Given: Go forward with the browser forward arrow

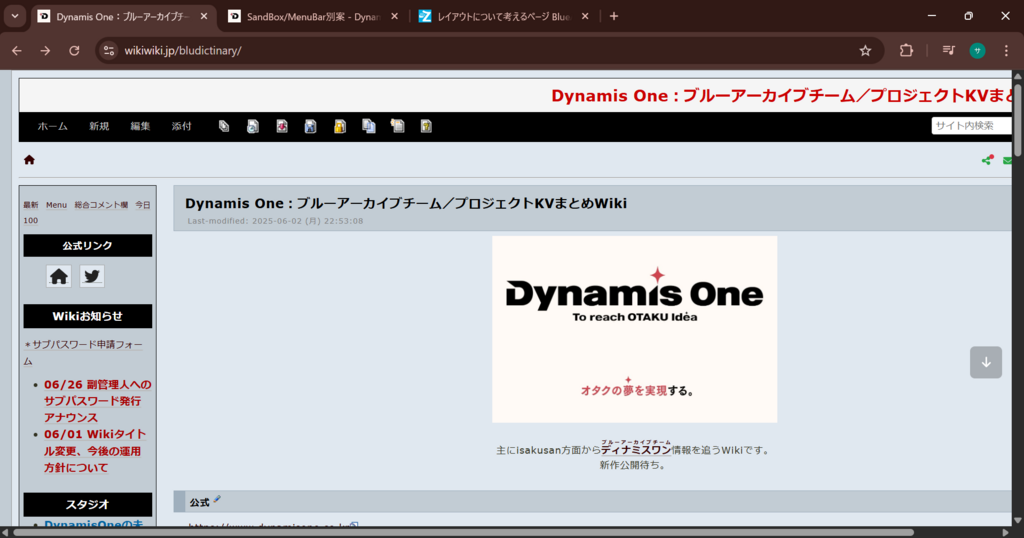Looking at the screenshot, I should click(45, 50).
